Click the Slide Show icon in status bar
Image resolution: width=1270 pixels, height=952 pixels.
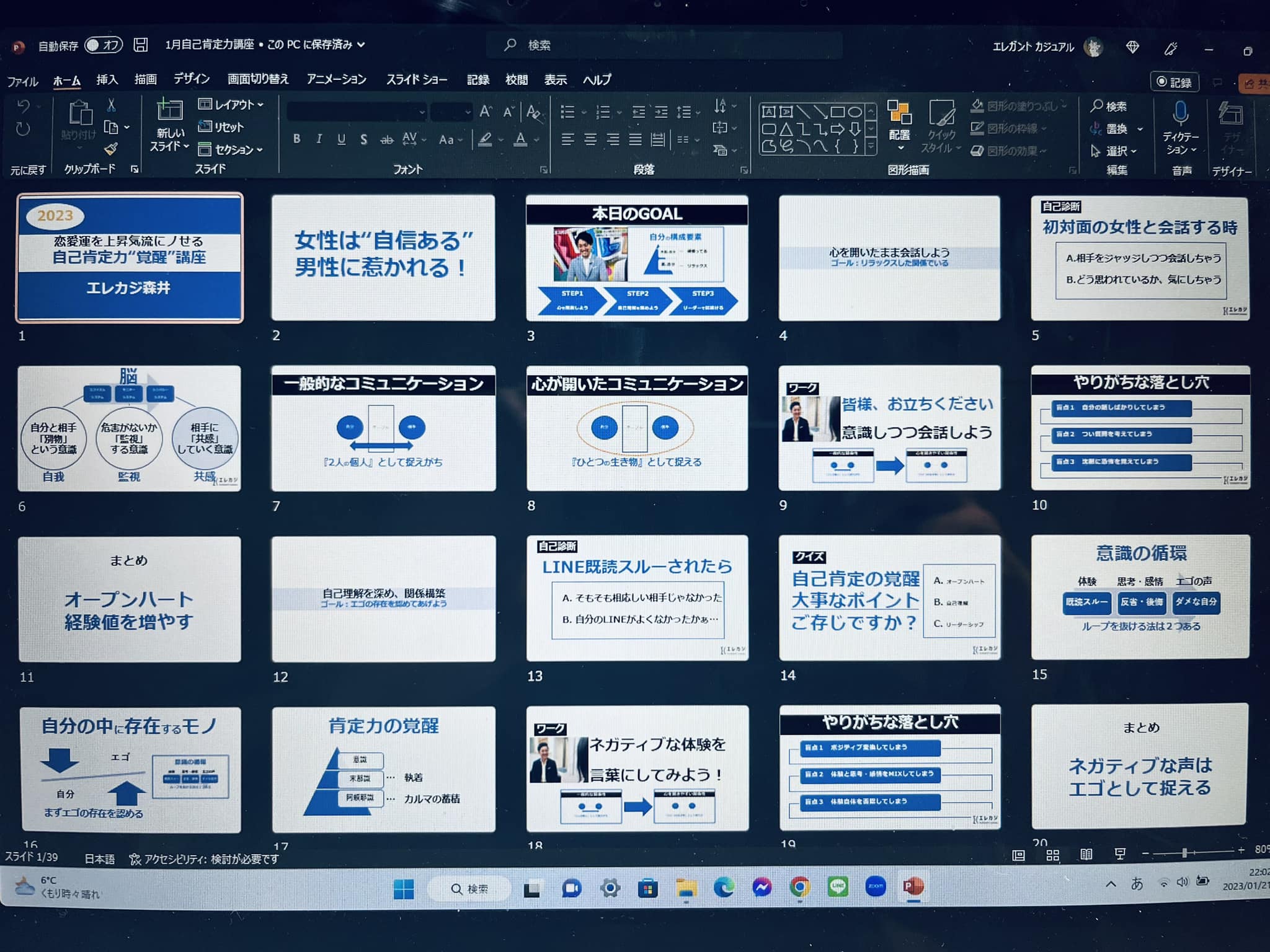pos(1120,853)
